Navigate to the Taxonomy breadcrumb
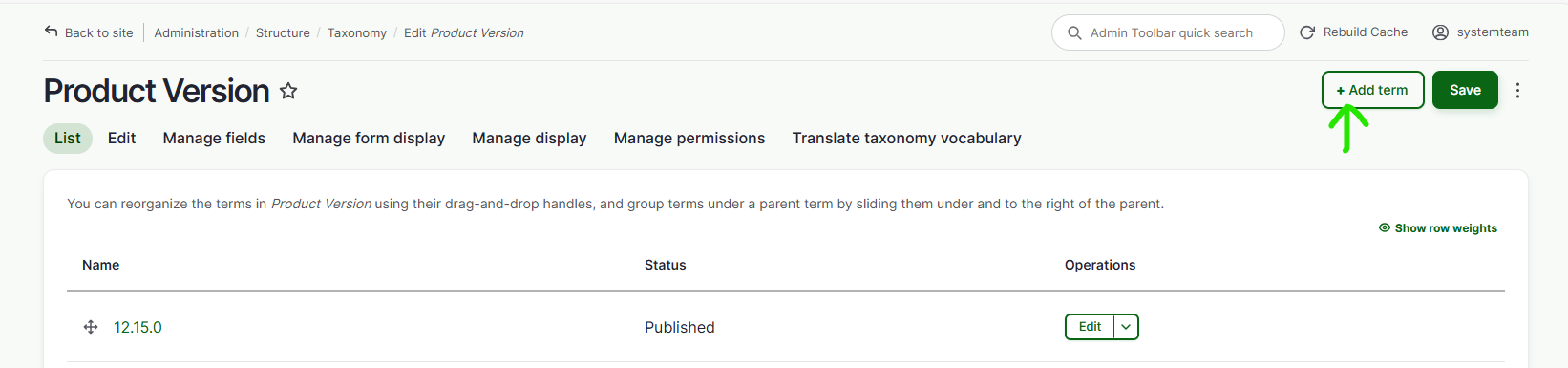Viewport: 1568px width, 368px height. [x=356, y=32]
